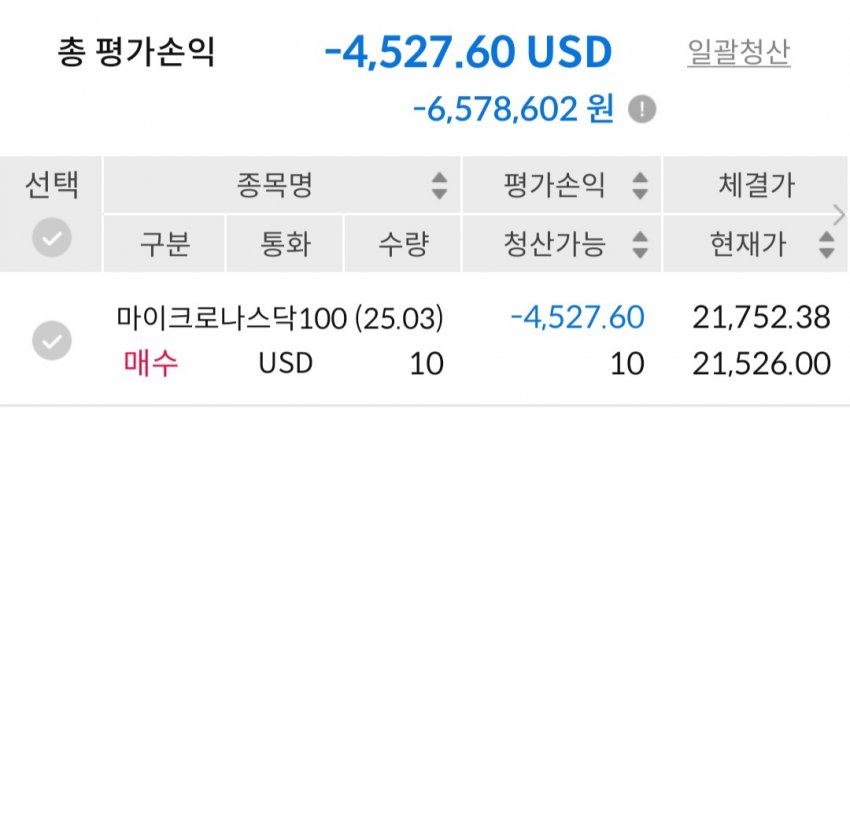The height and width of the screenshot is (829, 850).
Task: Tap the -6,578,602 원 converted amount
Action: tap(513, 110)
